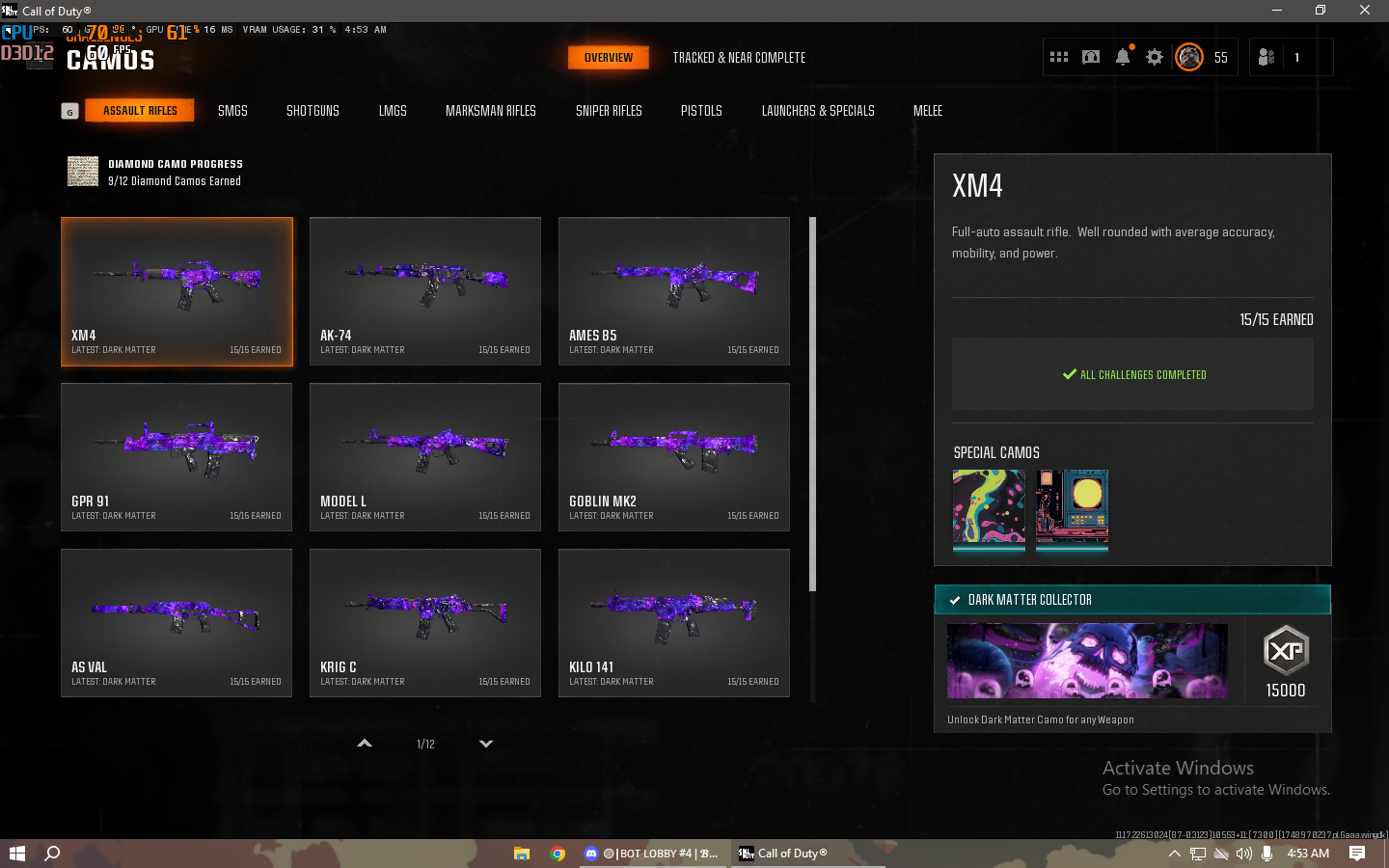This screenshot has width=1389, height=868.
Task: Switch to the Overview tab
Action: point(609,58)
